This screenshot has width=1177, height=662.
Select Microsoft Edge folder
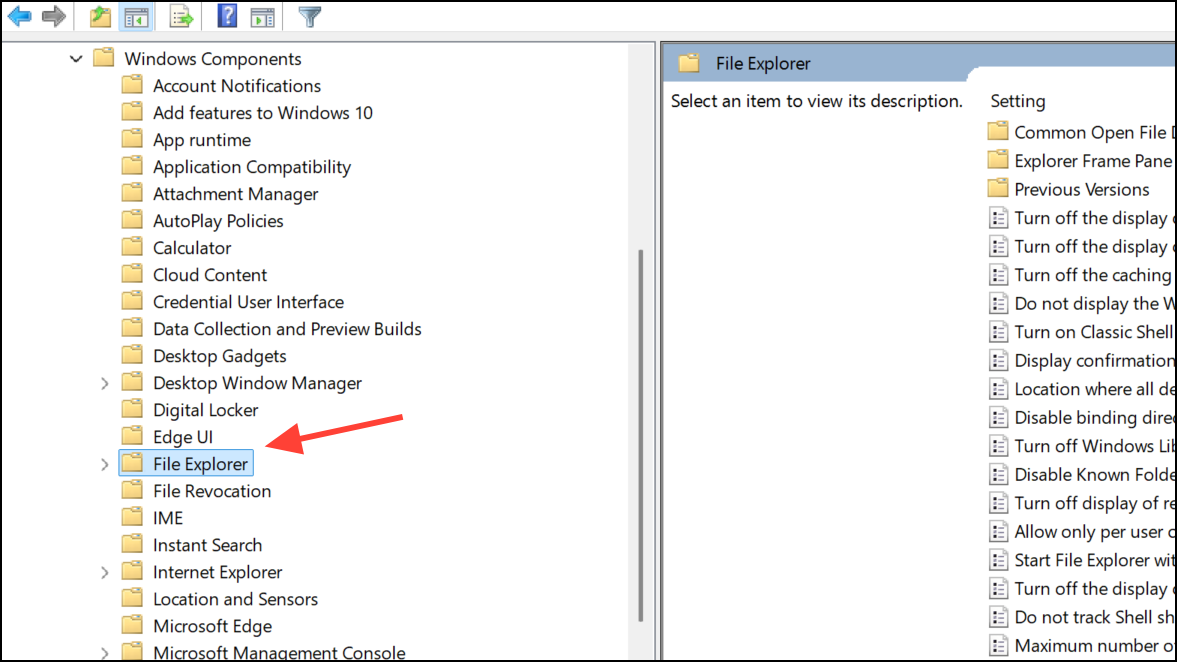pos(212,626)
